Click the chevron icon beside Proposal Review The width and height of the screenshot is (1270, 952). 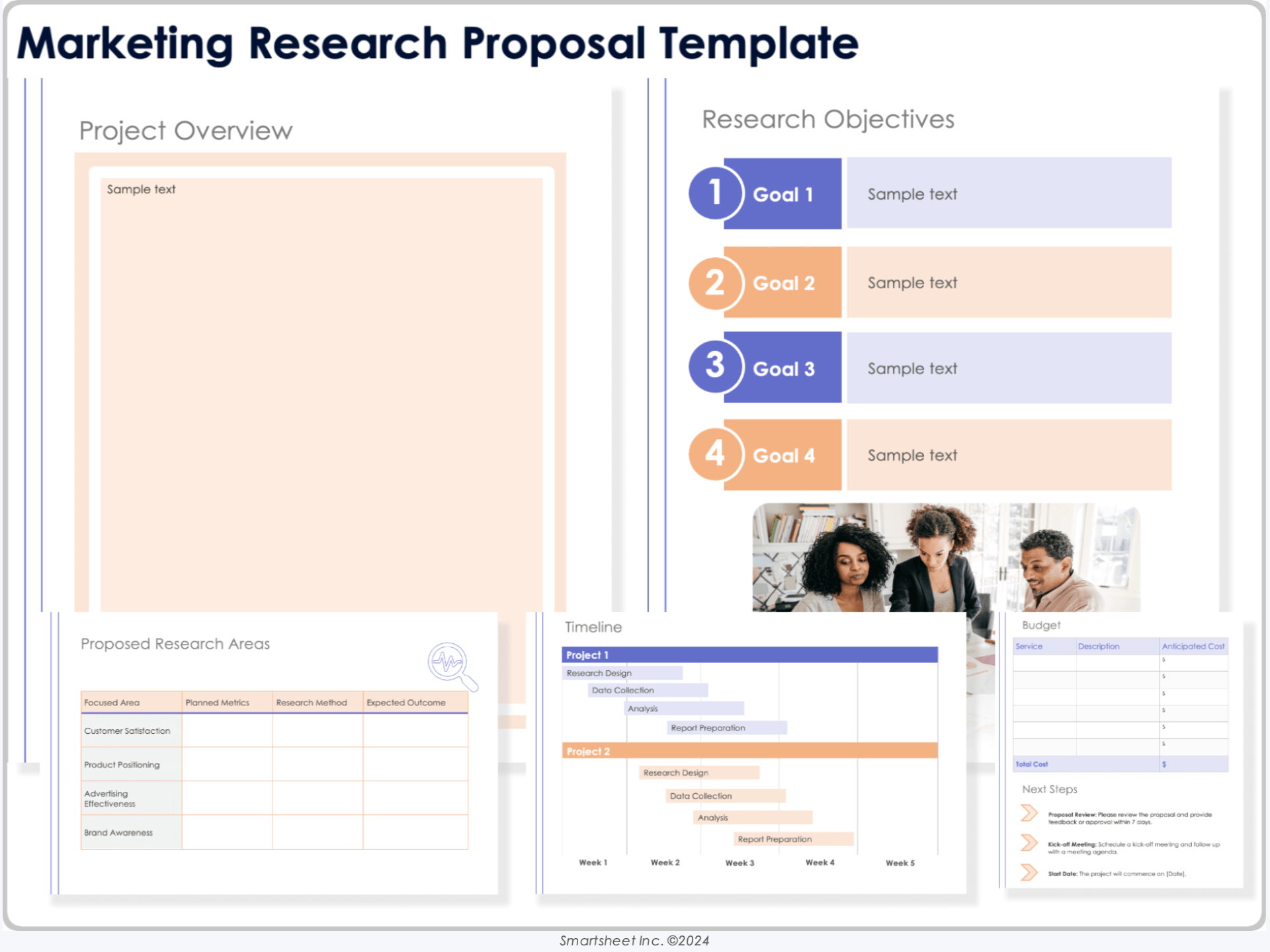pos(1029,813)
